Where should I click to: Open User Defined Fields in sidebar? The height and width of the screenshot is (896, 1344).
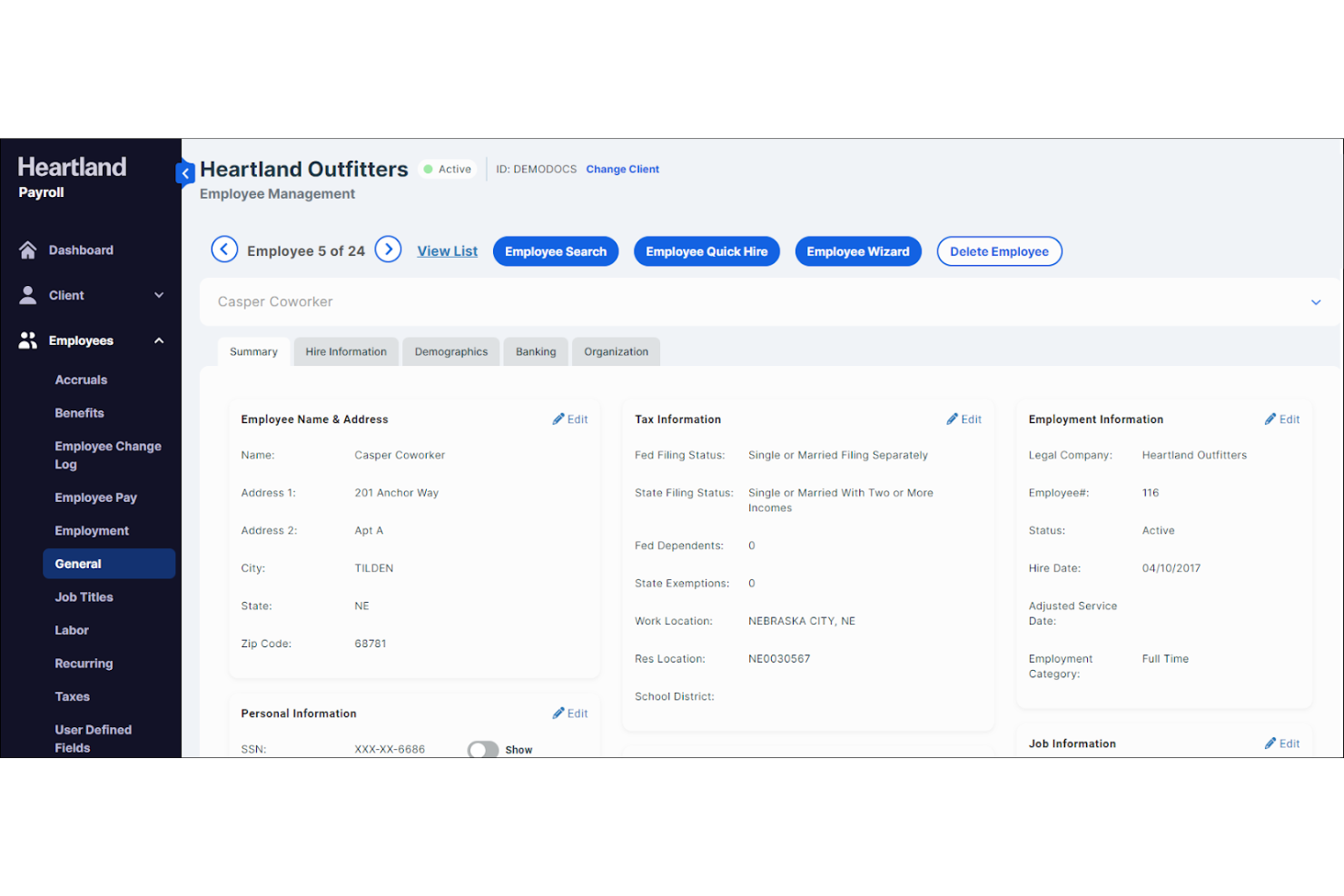click(93, 739)
